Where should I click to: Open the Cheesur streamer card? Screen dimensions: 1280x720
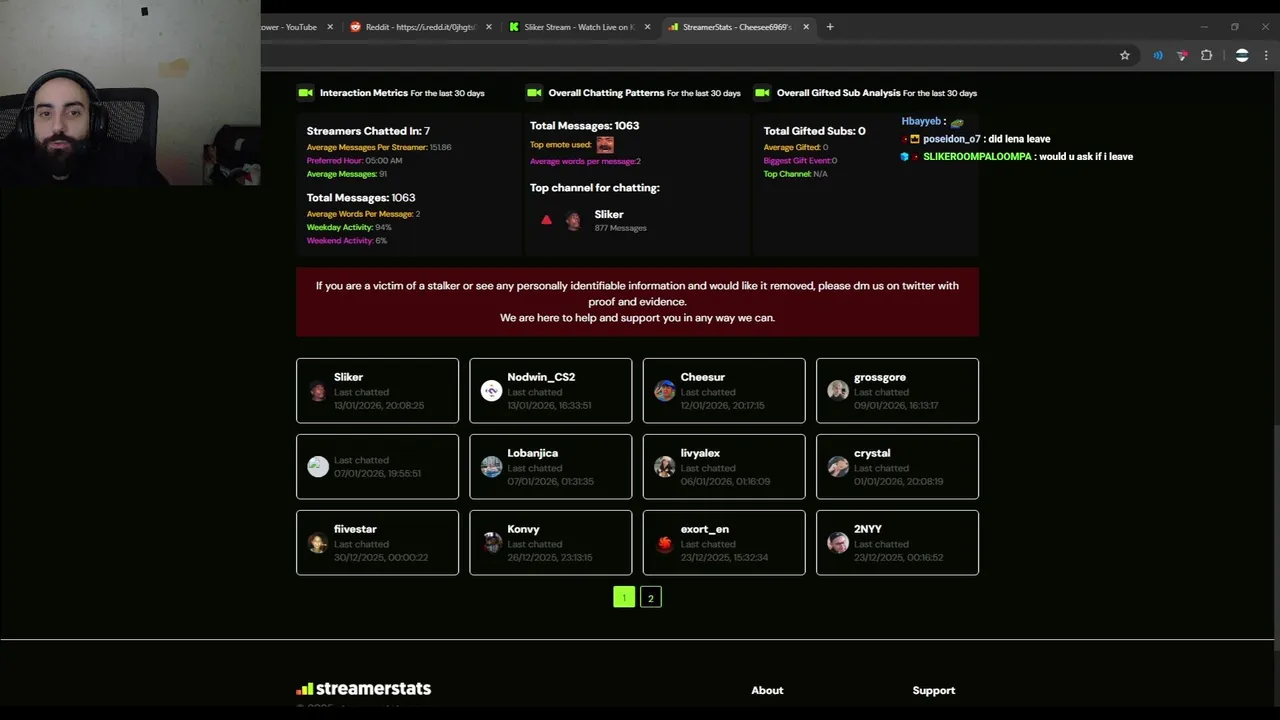point(724,390)
